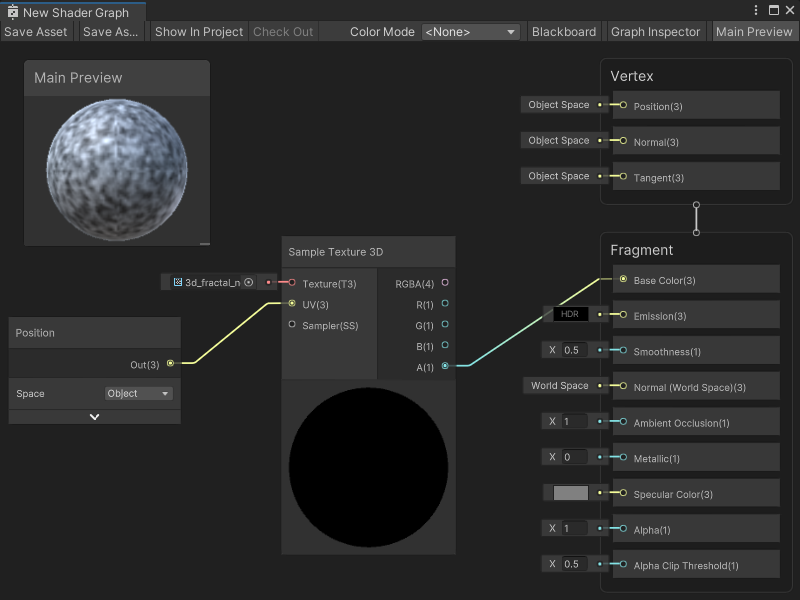
Task: Toggle the Main Preview panel visibility
Action: pyautogui.click(x=754, y=31)
